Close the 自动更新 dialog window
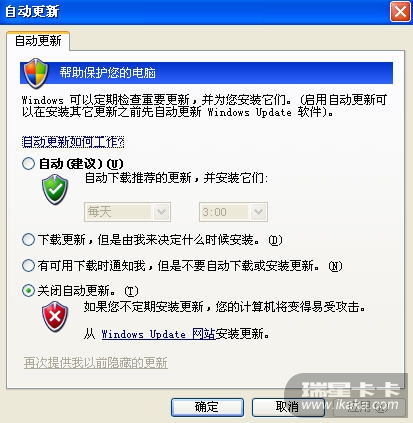The height and width of the screenshot is (423, 413). pos(400,12)
